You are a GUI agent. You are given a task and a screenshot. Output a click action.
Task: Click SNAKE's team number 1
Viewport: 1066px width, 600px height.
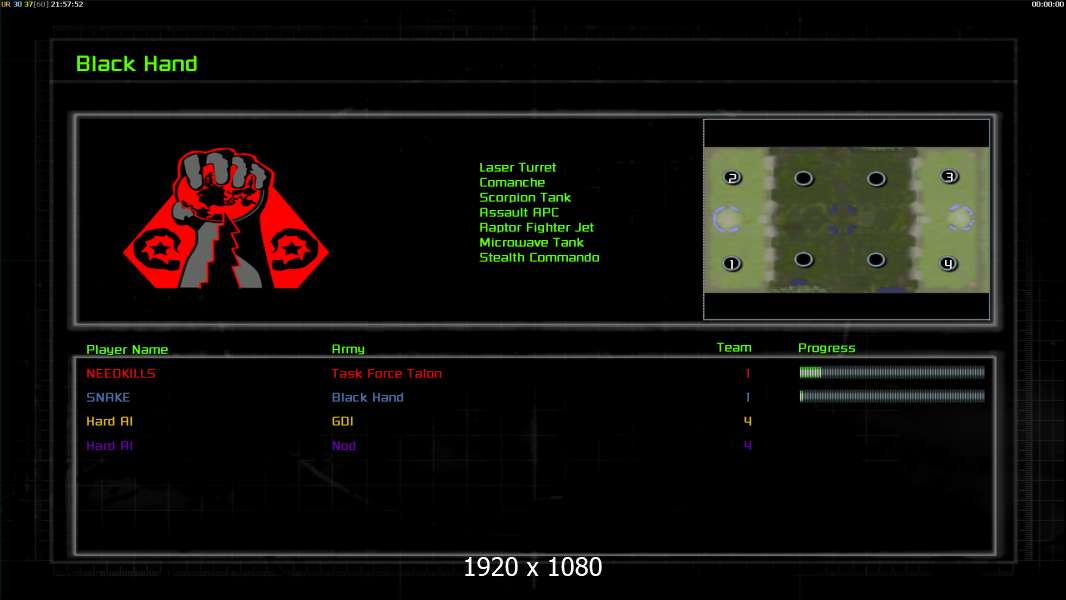pyautogui.click(x=747, y=398)
